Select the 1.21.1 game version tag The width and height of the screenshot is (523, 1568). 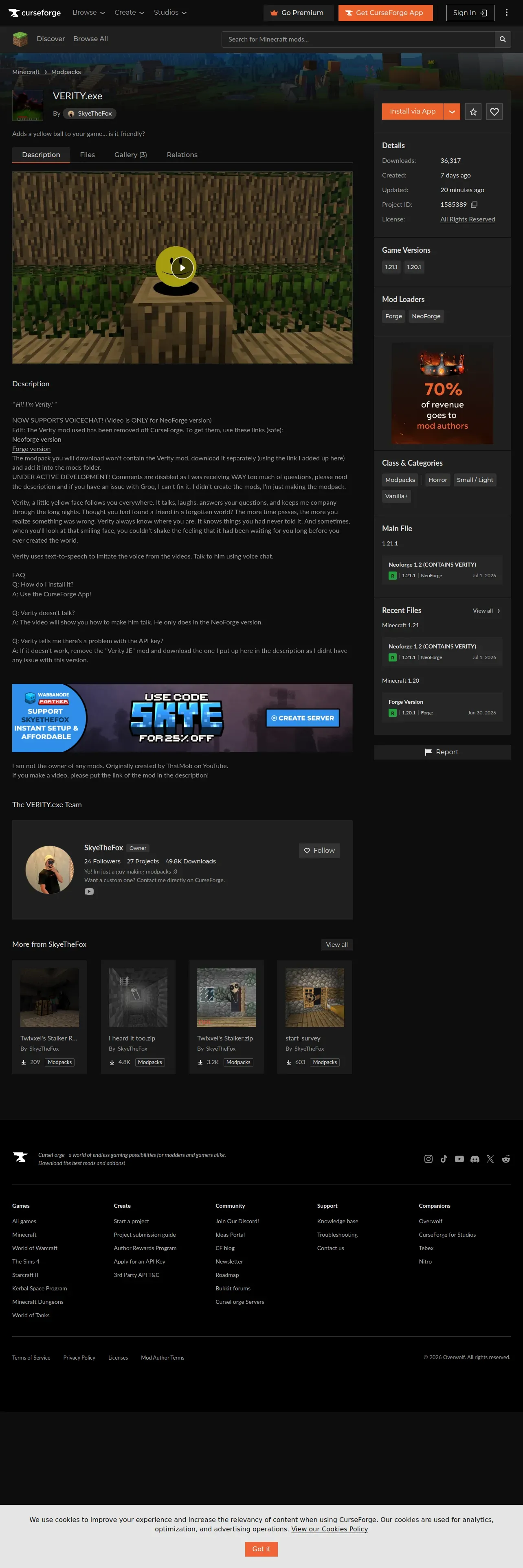point(391,267)
